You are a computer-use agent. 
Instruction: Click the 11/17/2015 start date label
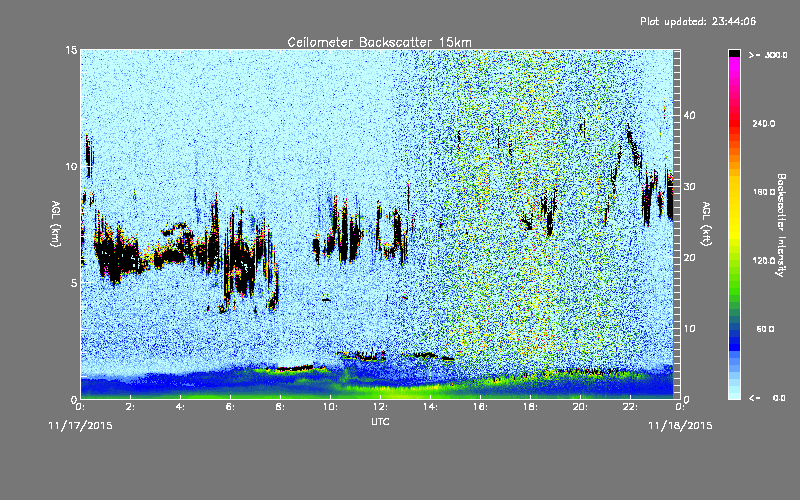(x=80, y=426)
